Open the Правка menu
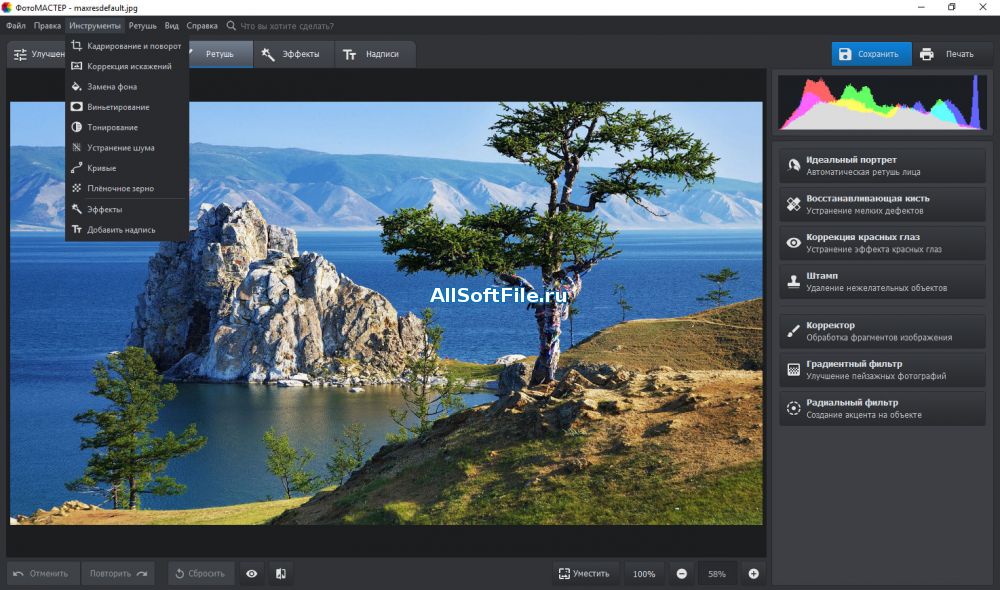Image resolution: width=1000 pixels, height=590 pixels. [x=47, y=26]
